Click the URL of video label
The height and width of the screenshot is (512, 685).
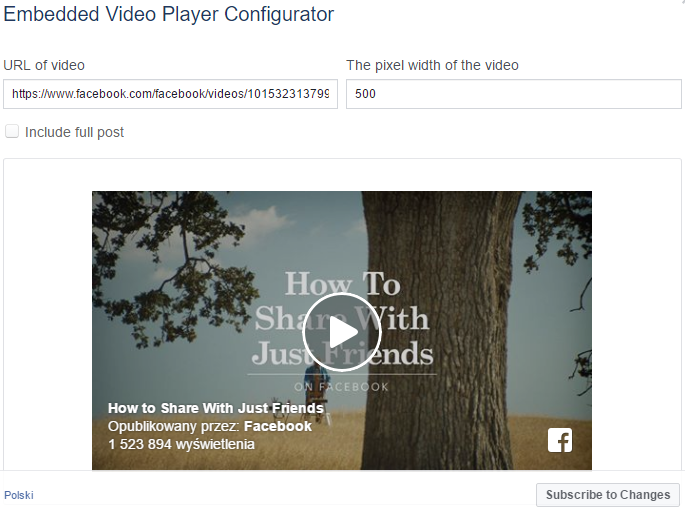44,65
